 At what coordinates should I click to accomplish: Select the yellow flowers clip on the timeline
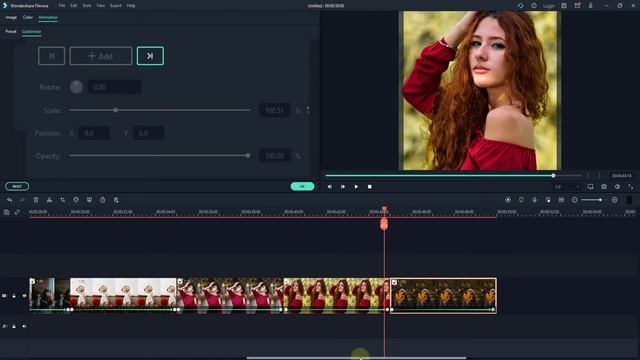(x=443, y=296)
